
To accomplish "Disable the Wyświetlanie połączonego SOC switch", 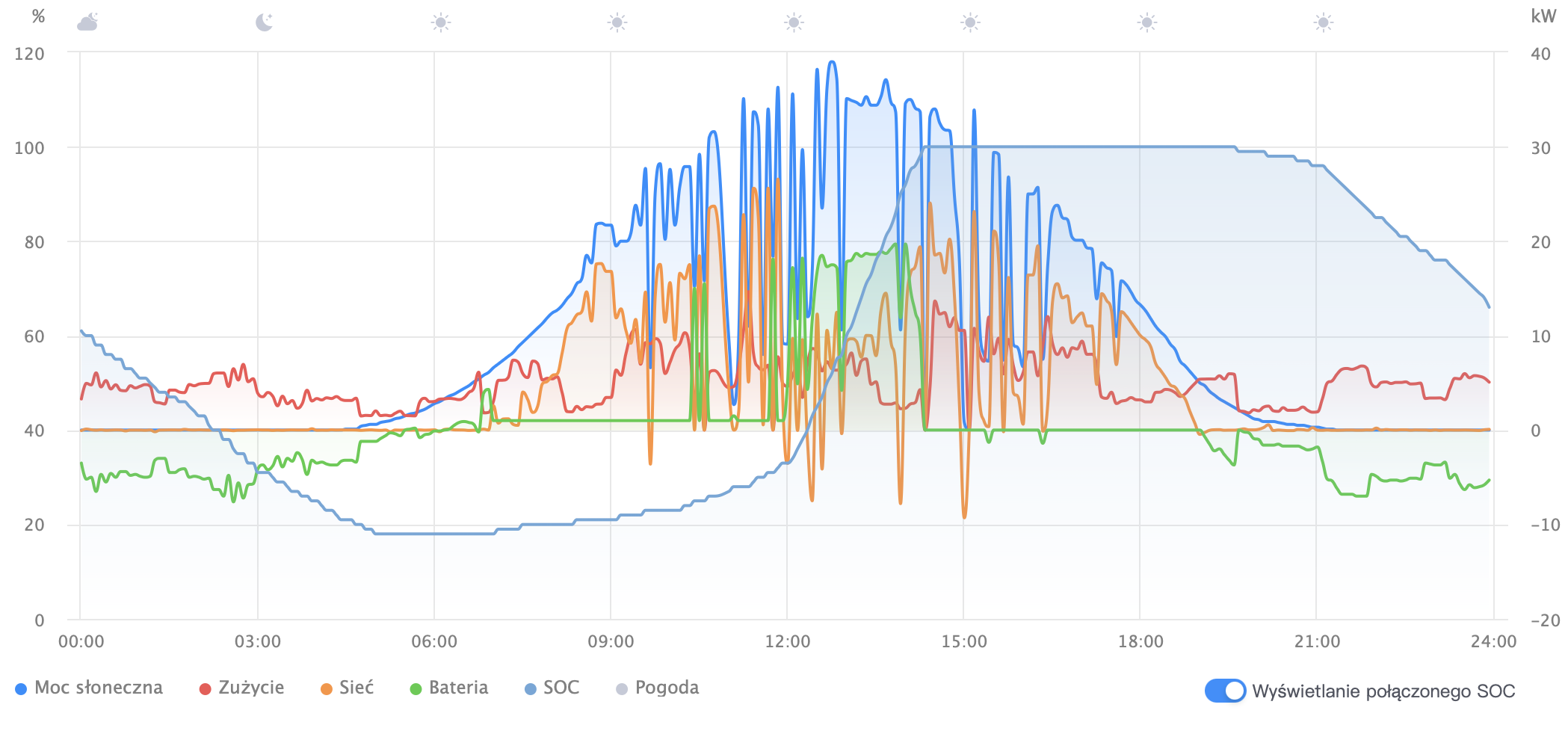I will [1225, 691].
